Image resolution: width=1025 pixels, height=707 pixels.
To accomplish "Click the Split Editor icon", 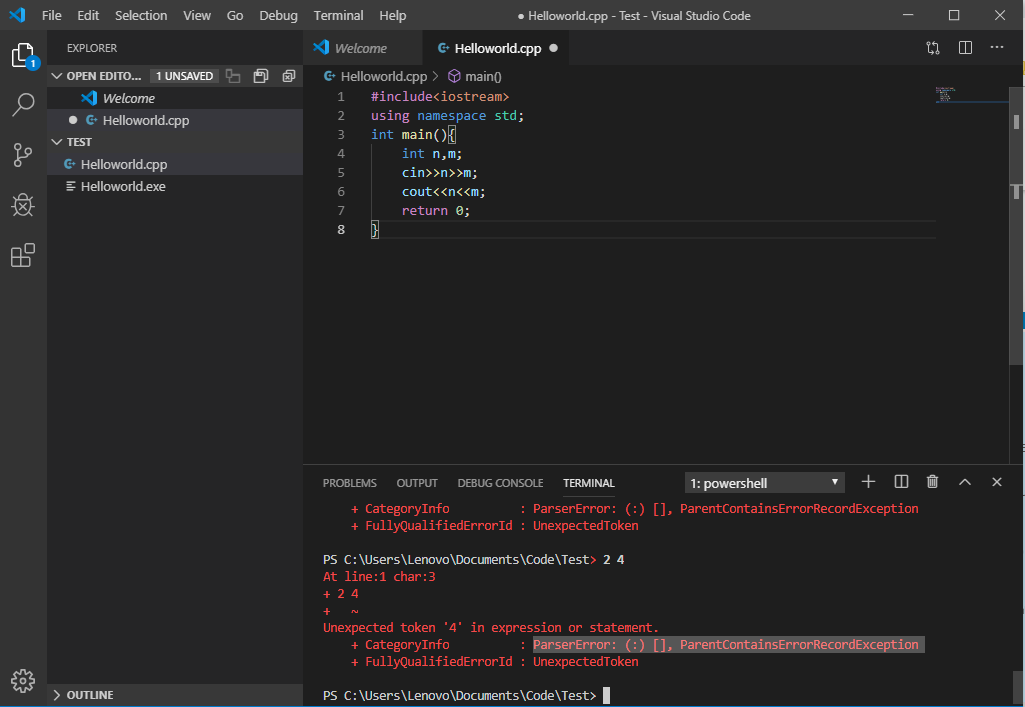I will tap(965, 47).
